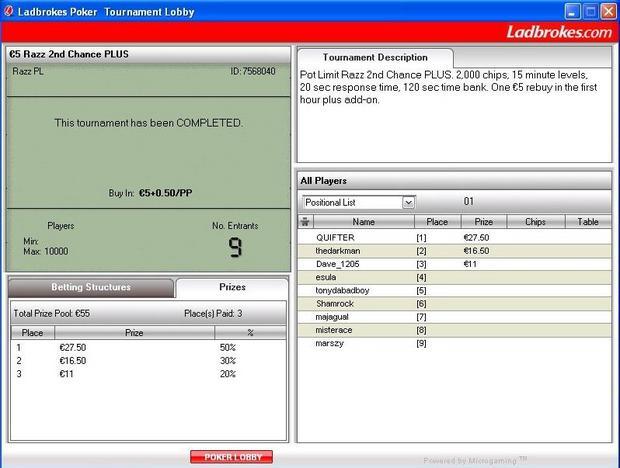Close the Tournament Lobby window
The height and width of the screenshot is (468, 620).
pyautogui.click(x=609, y=11)
